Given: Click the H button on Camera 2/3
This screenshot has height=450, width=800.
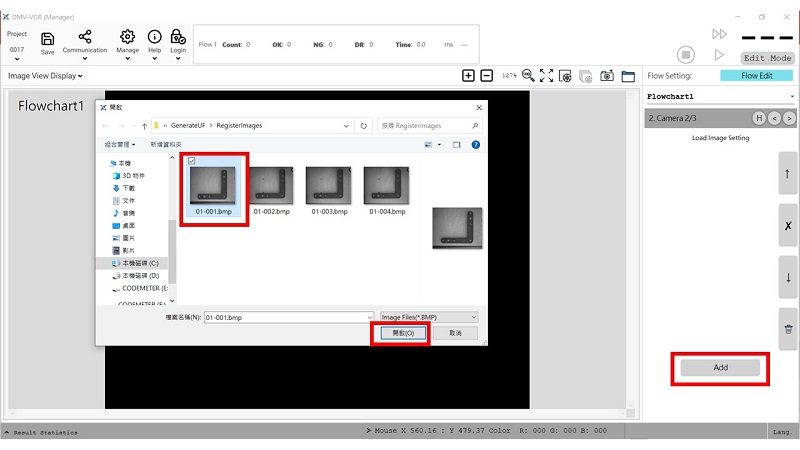Looking at the screenshot, I should (x=759, y=118).
